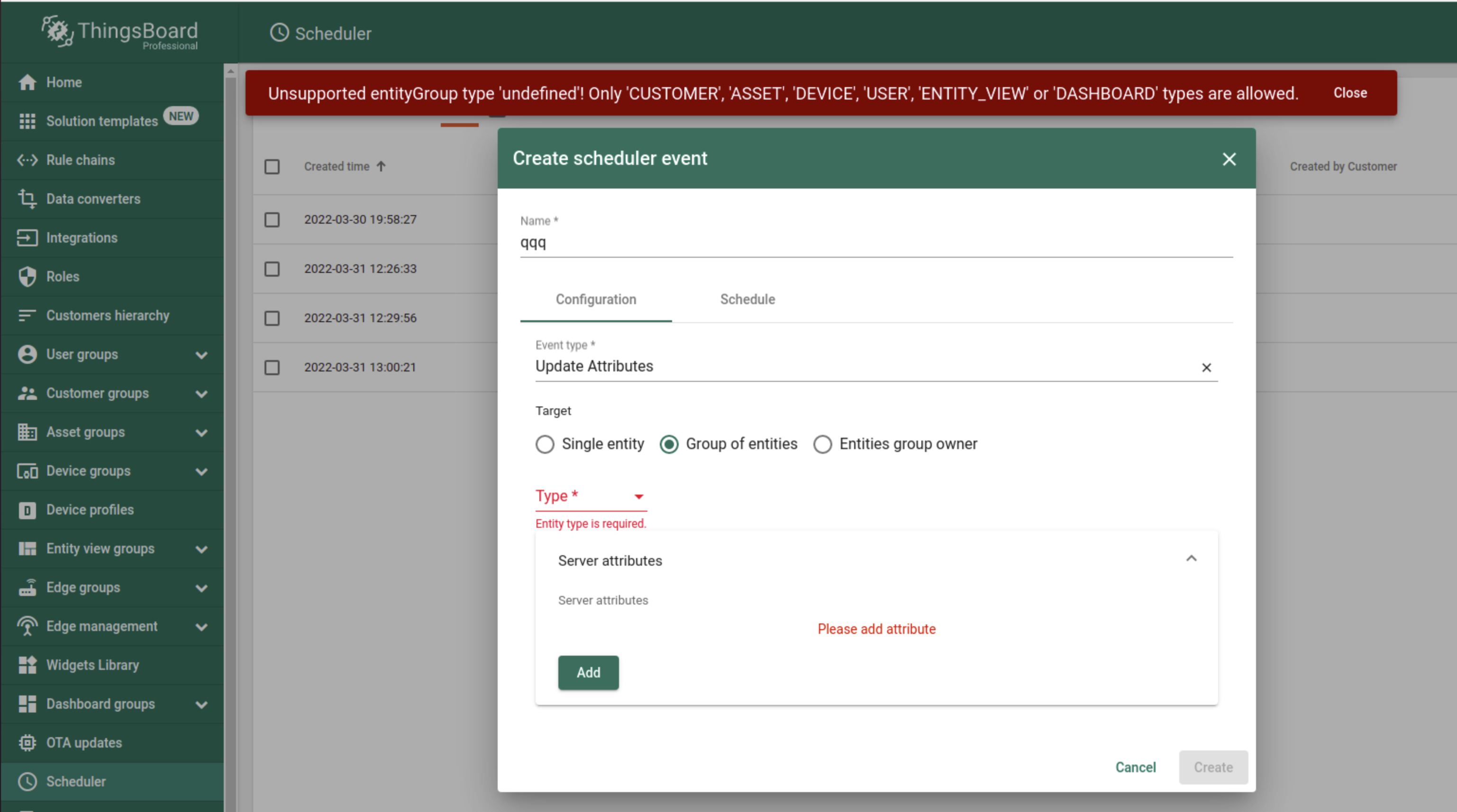Select Entities group owner radio option

pos(822,444)
